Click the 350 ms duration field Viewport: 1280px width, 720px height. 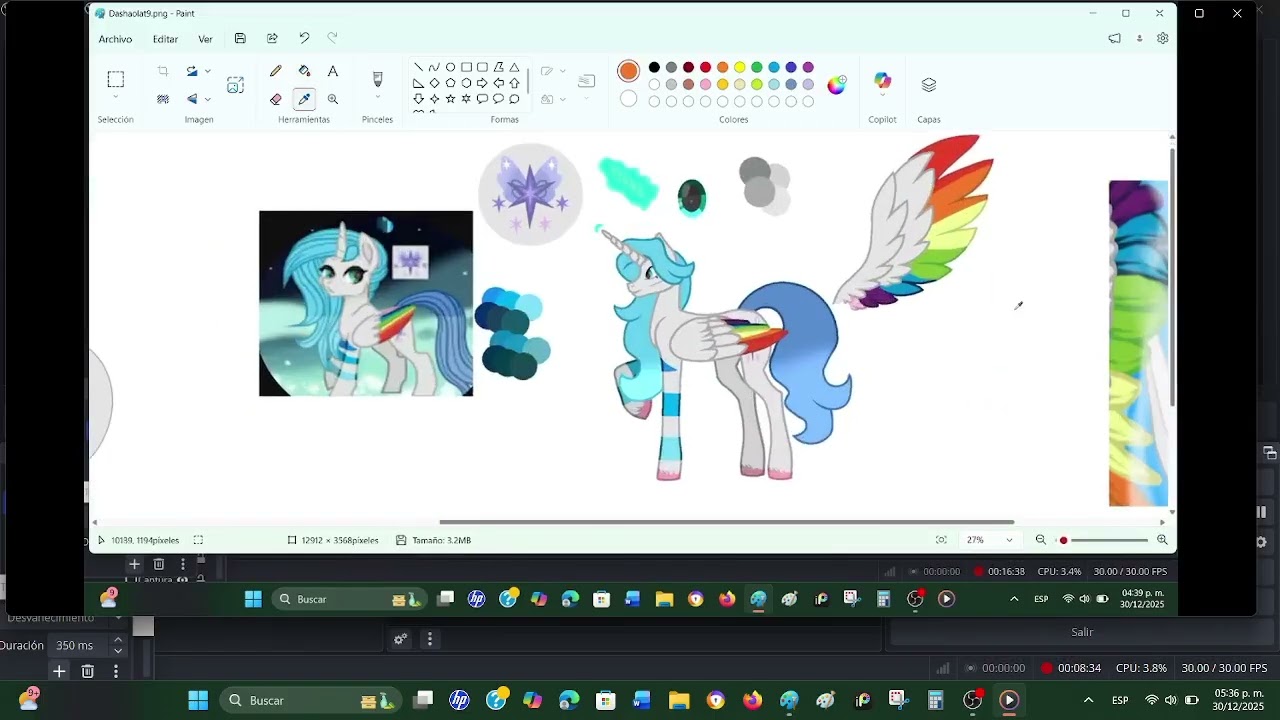pos(78,646)
